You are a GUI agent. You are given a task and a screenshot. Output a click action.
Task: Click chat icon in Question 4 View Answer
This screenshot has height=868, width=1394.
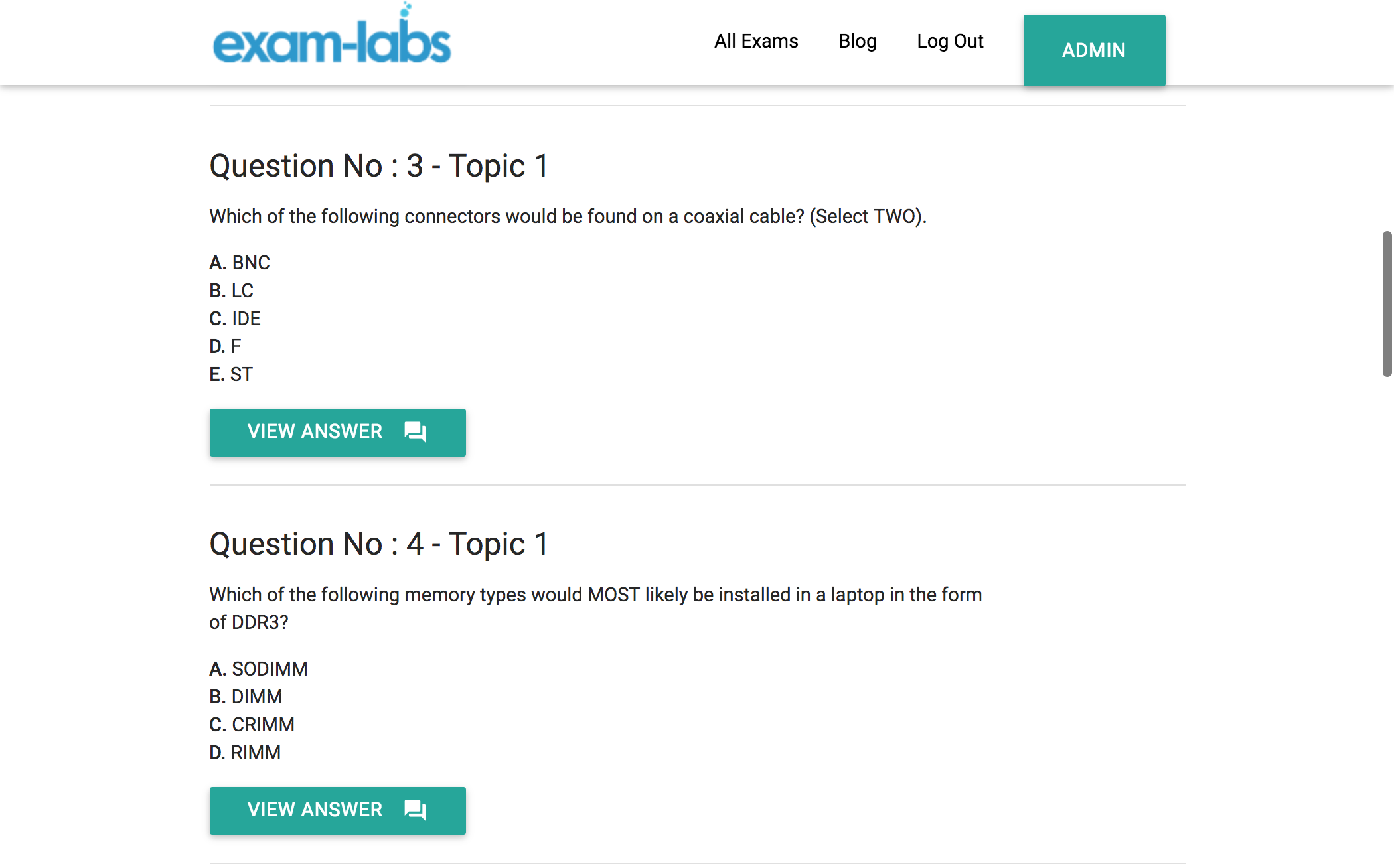click(x=416, y=810)
